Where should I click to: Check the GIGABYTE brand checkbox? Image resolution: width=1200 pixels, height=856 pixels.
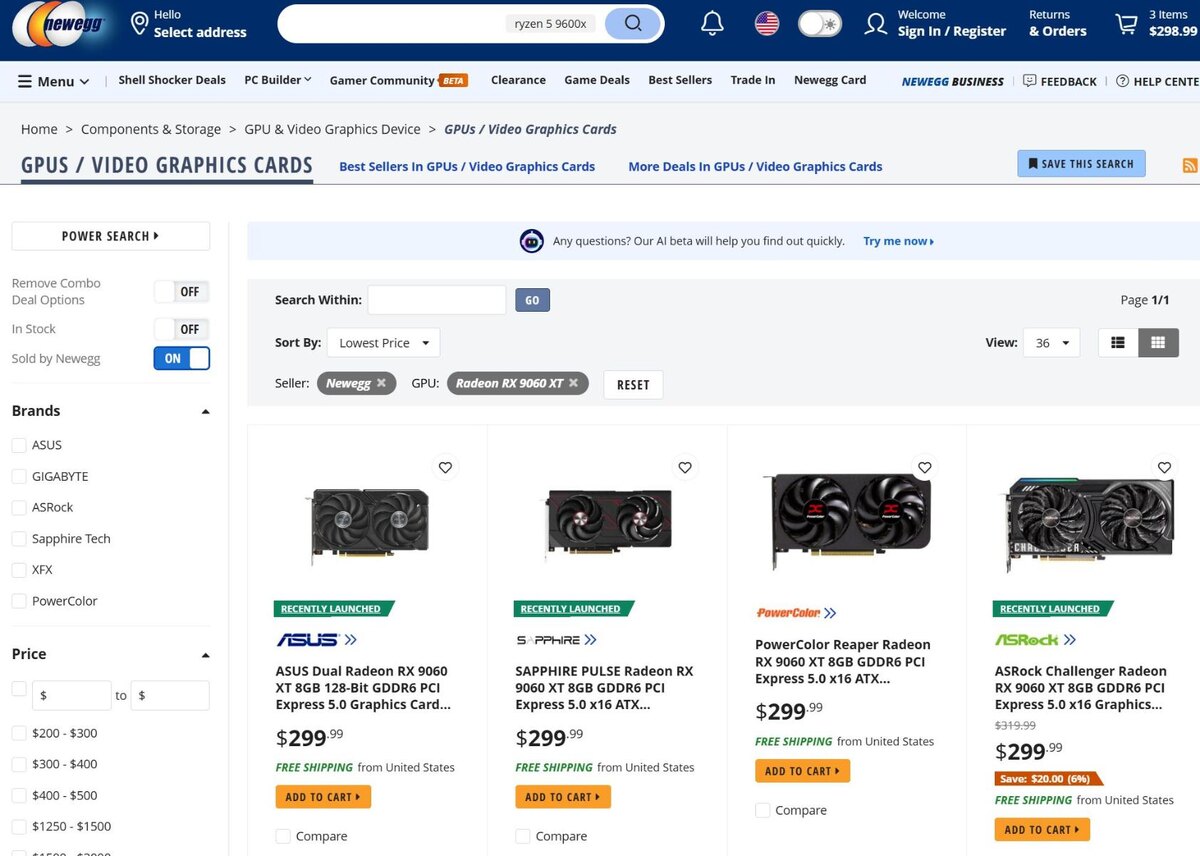pyautogui.click(x=19, y=477)
